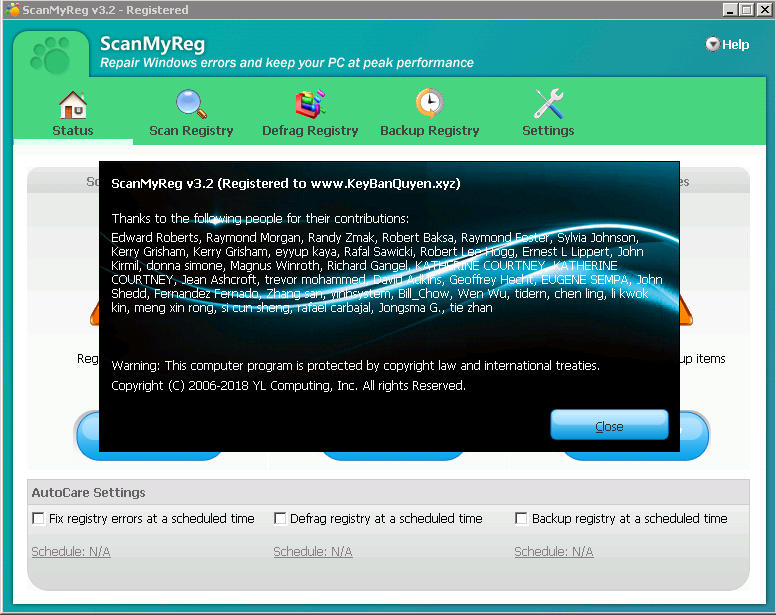This screenshot has width=776, height=615.
Task: Minimize the ScanMyReg window
Action: pos(730,9)
